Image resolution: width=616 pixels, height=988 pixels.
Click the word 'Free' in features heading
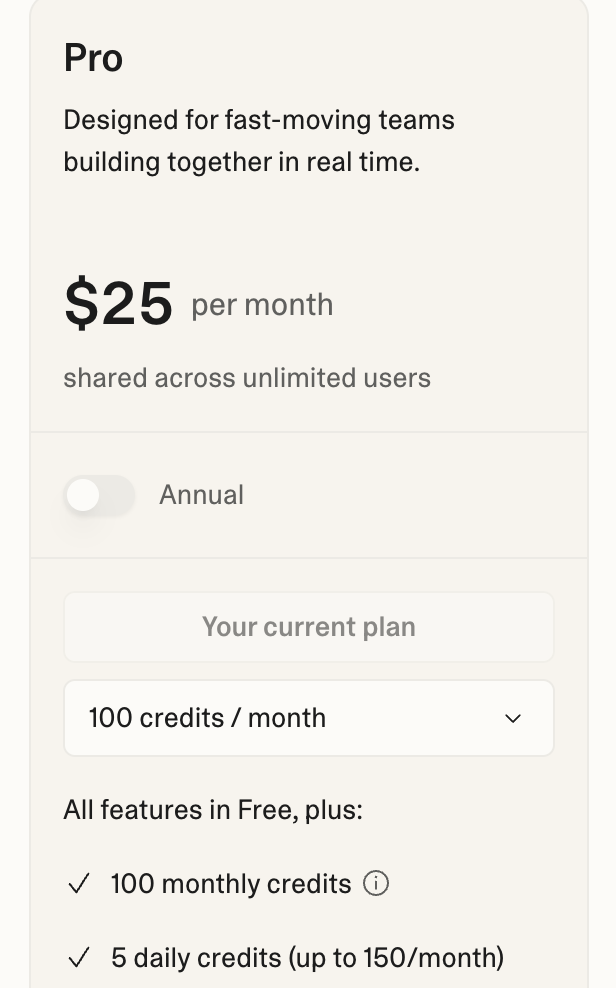click(x=263, y=809)
